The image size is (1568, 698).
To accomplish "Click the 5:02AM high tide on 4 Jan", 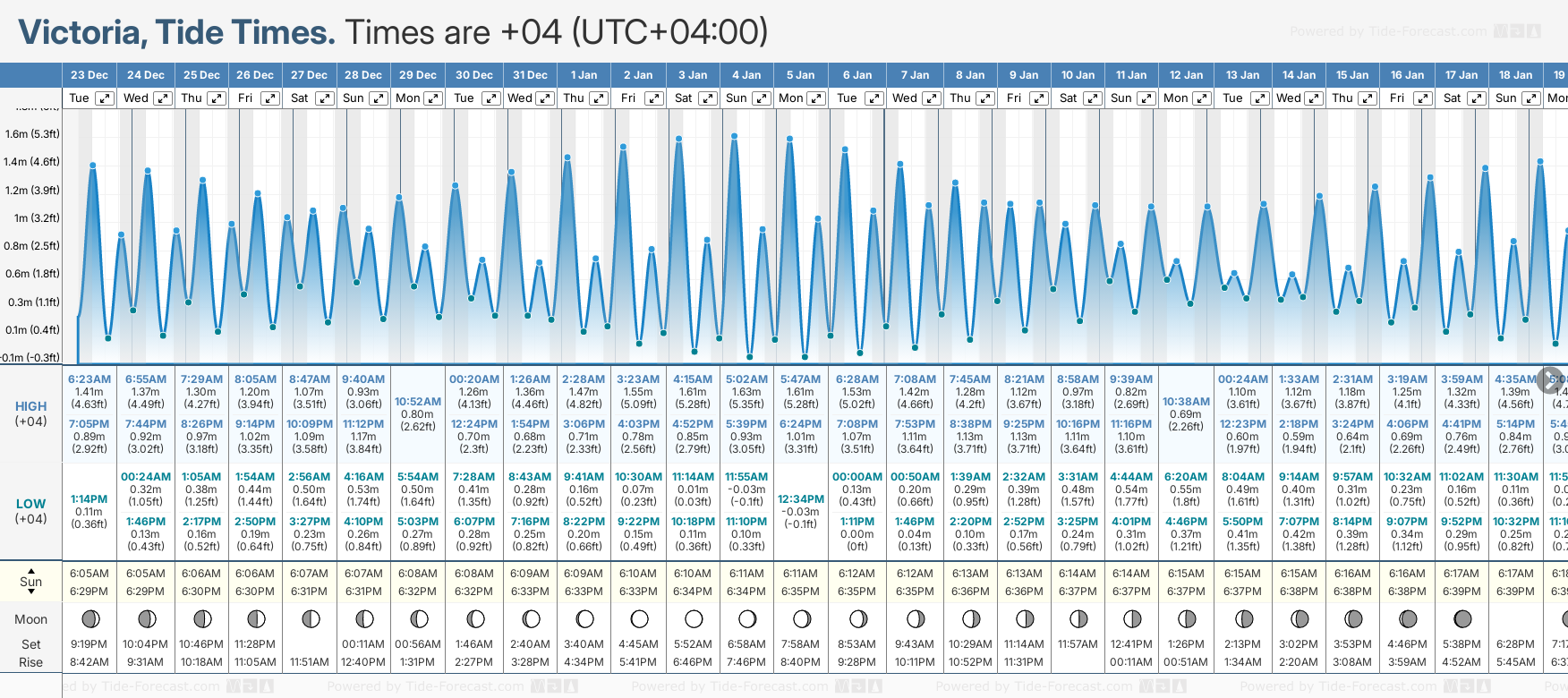I will click(x=746, y=379).
